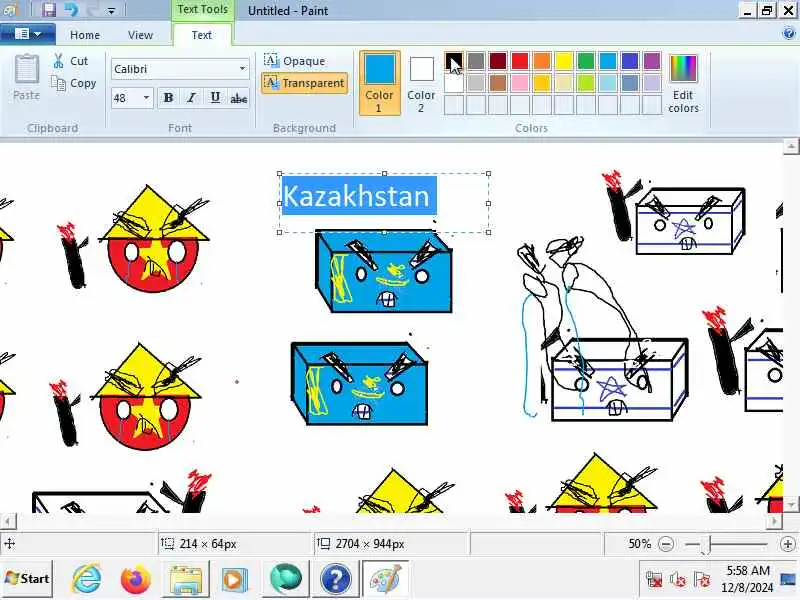Open the font size 48 dropdown
Viewport: 800px width, 600px height.
point(146,97)
